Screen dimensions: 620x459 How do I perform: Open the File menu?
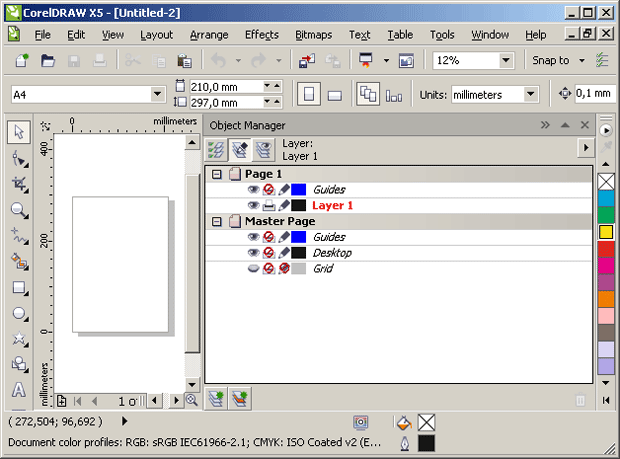(x=42, y=35)
